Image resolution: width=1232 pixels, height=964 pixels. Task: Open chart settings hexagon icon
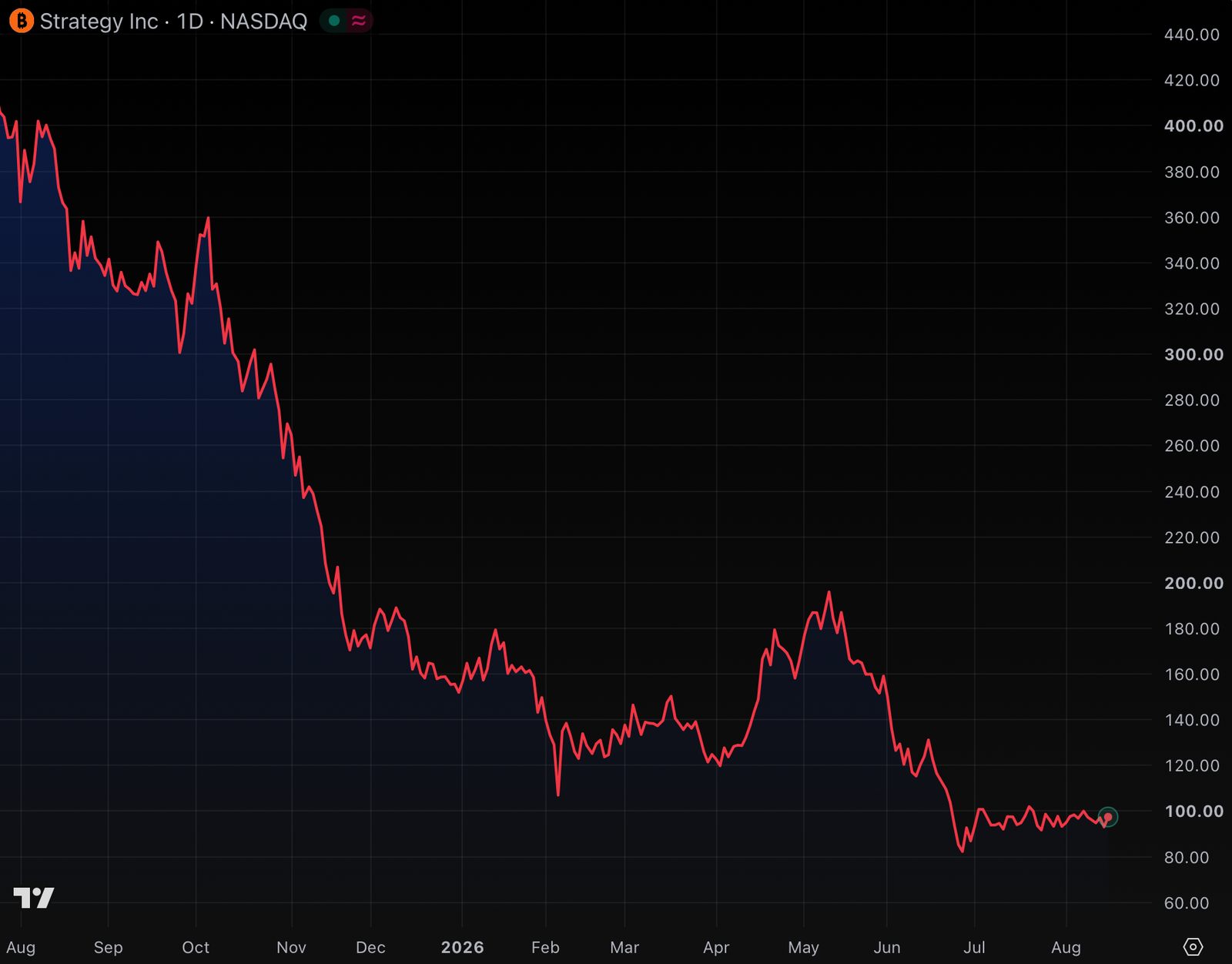click(1193, 947)
